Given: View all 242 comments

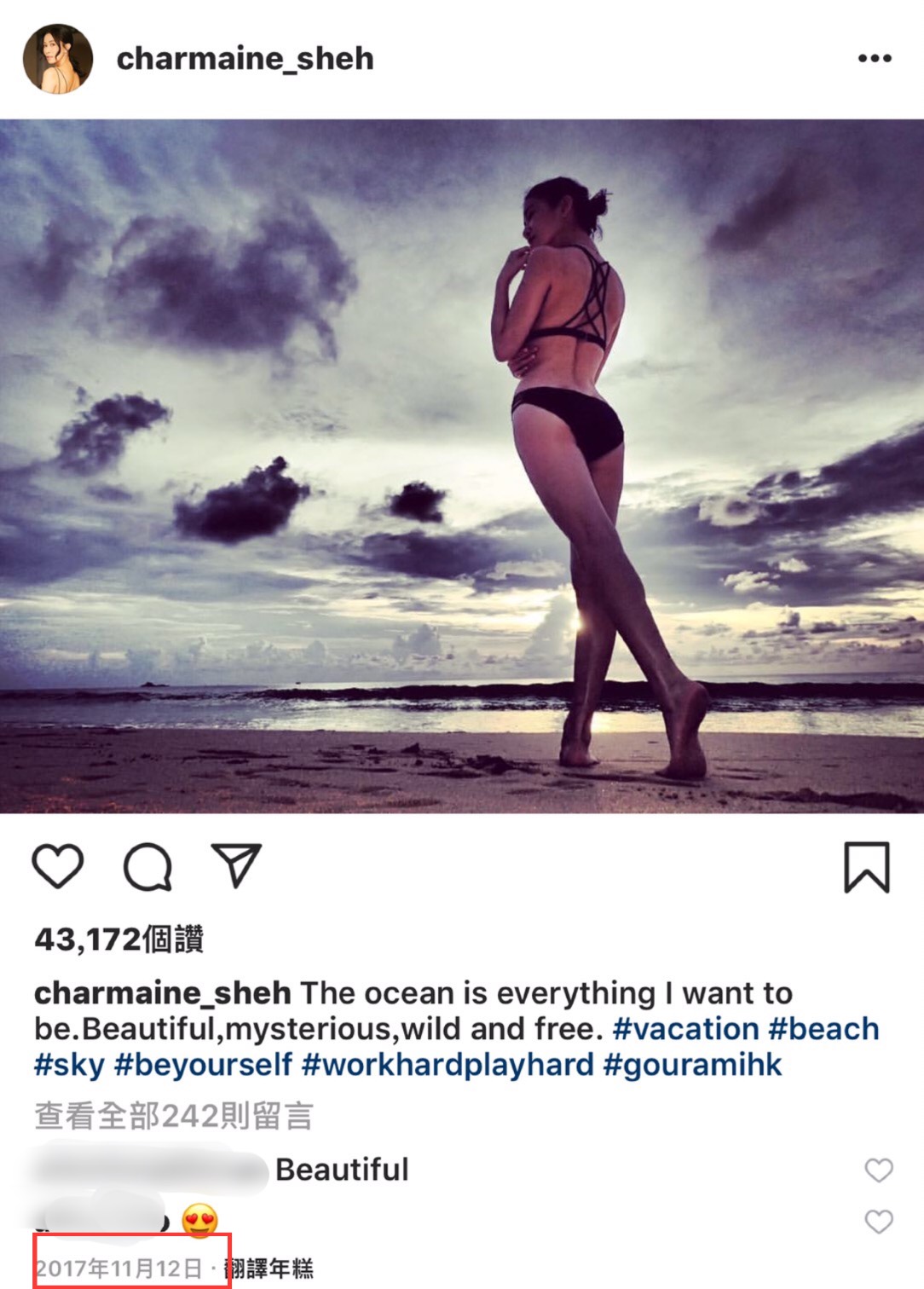Looking at the screenshot, I should 174,1116.
